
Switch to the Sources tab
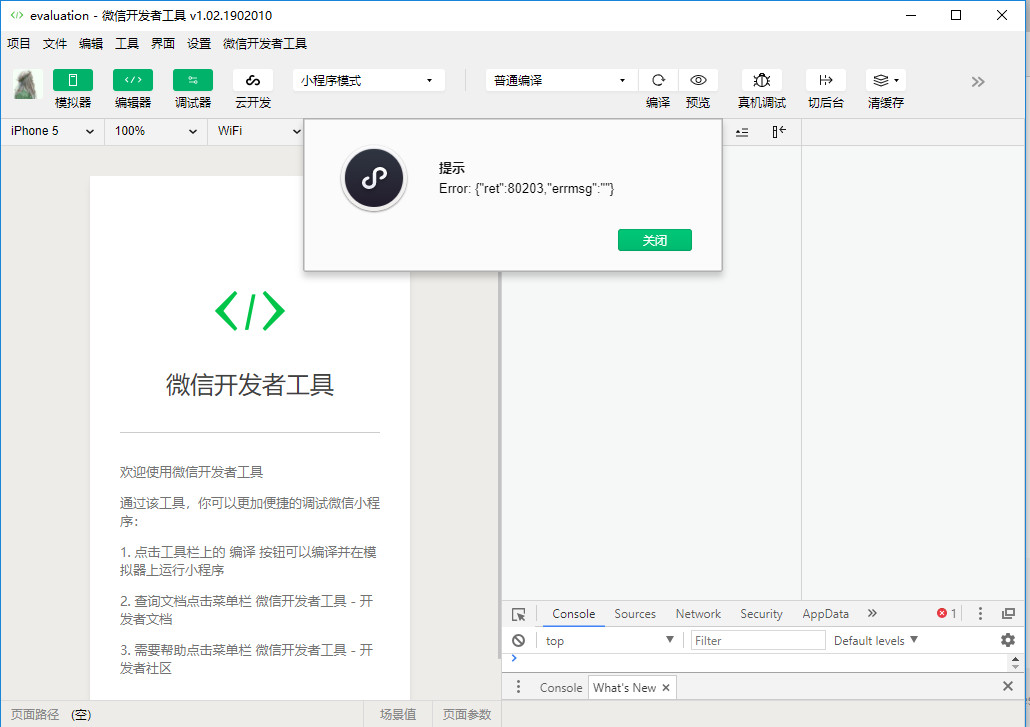635,614
